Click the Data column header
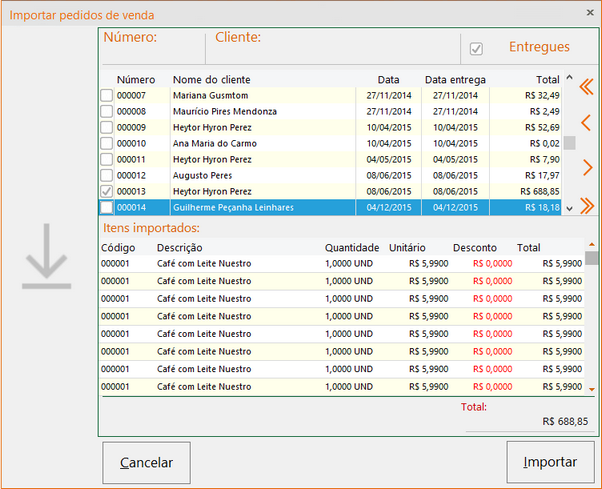The height and width of the screenshot is (489, 602). tap(388, 80)
